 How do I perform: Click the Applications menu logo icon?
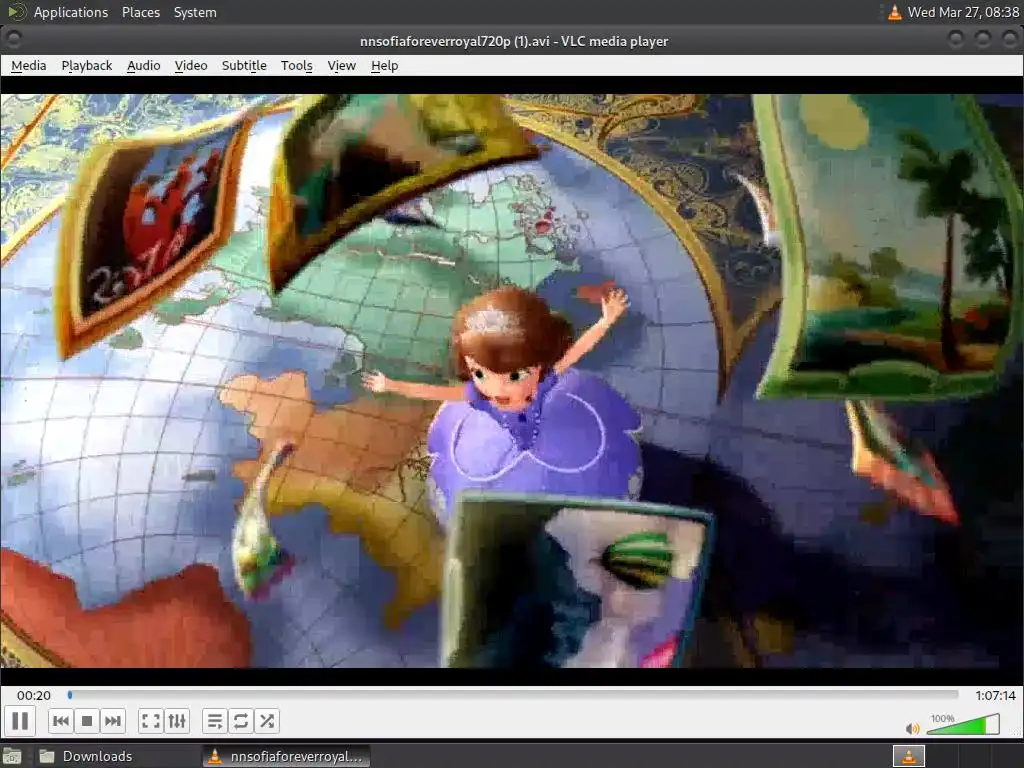click(16, 12)
